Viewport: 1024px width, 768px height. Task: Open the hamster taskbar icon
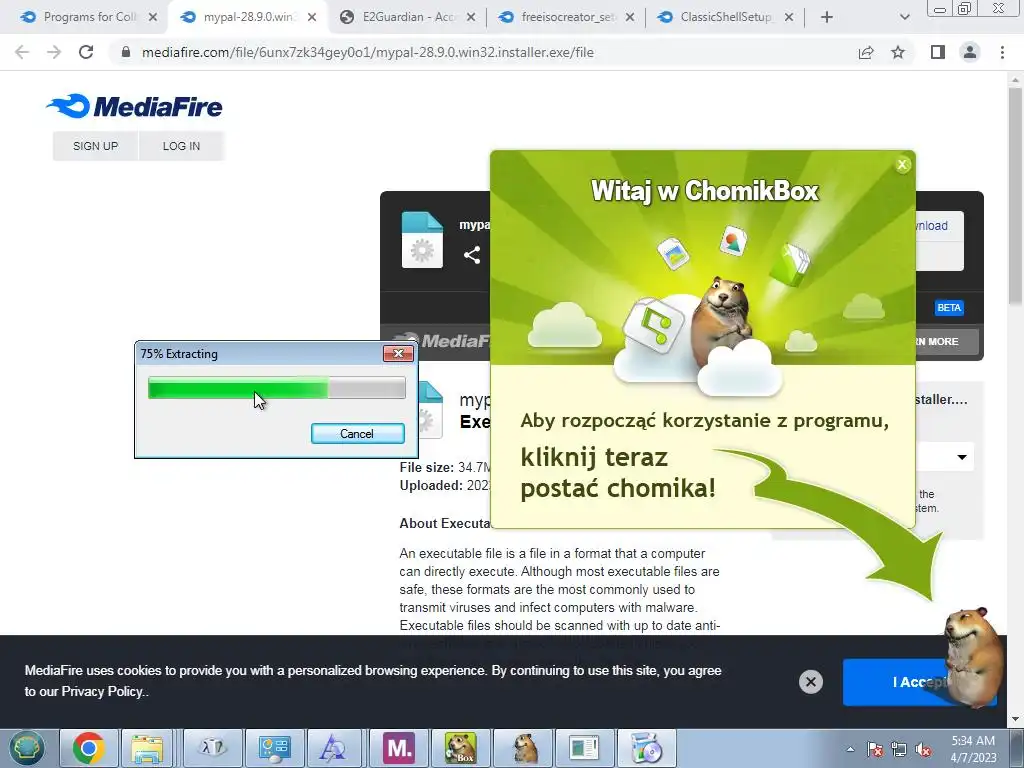pos(524,748)
